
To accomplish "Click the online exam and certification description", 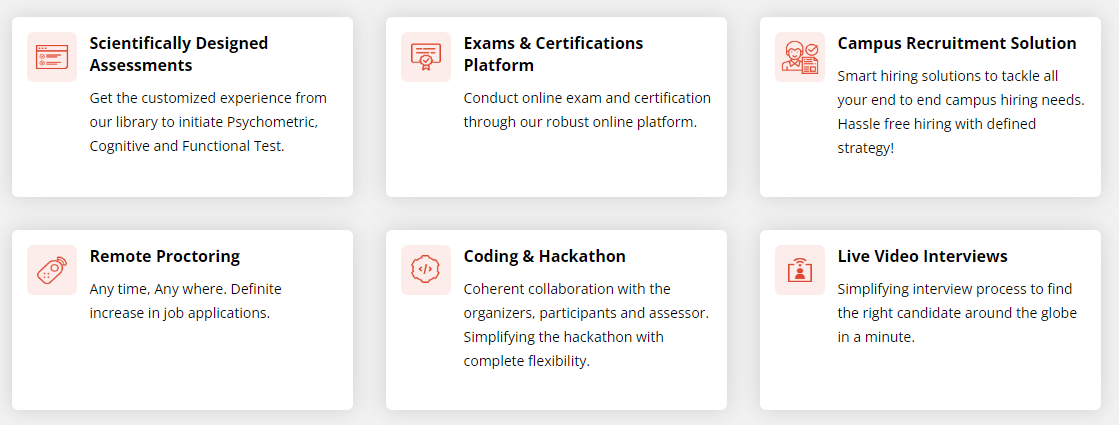I will [x=587, y=110].
